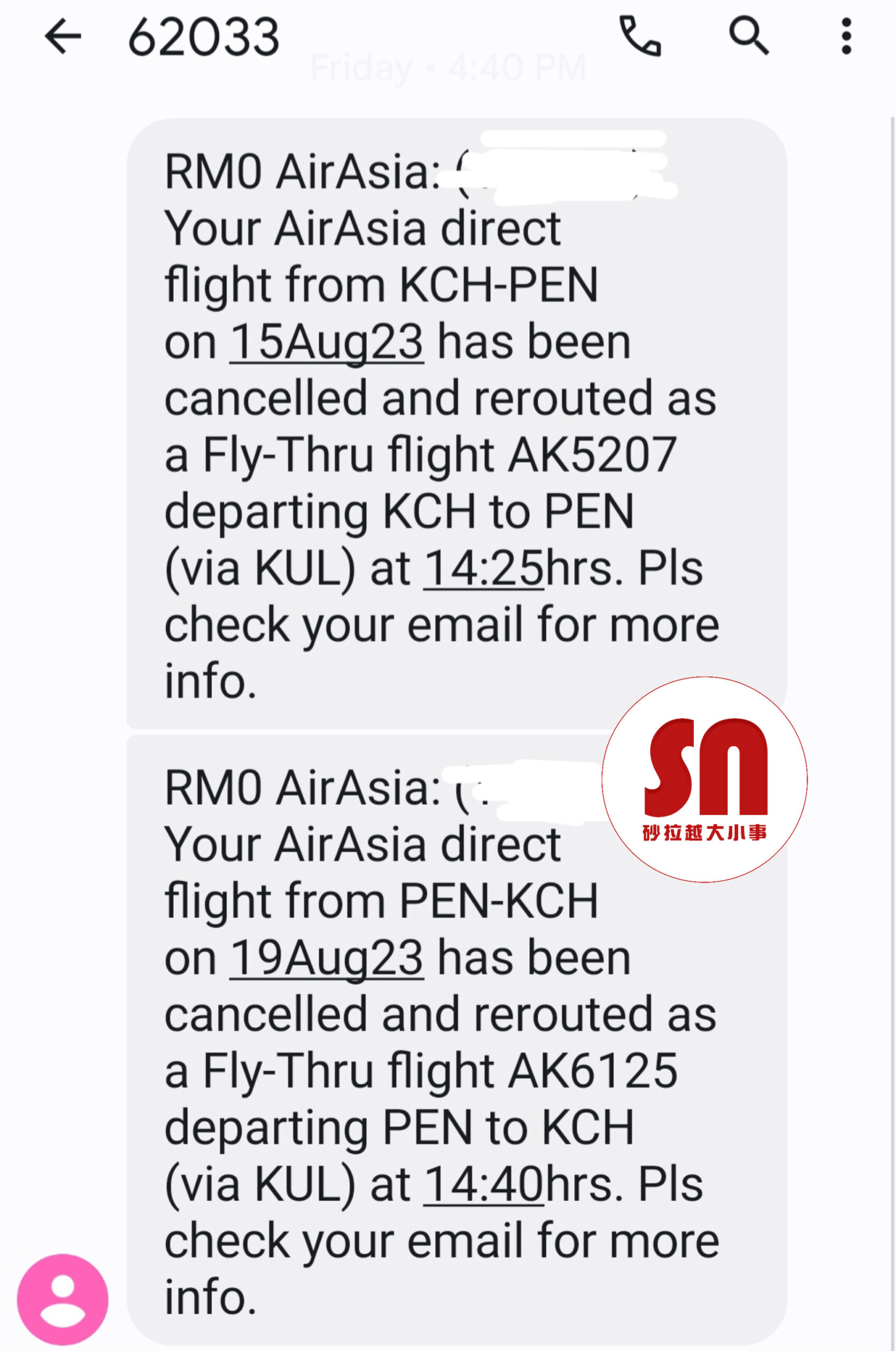Tap the pink contact avatar icon
The image size is (896, 1351).
click(62, 1299)
